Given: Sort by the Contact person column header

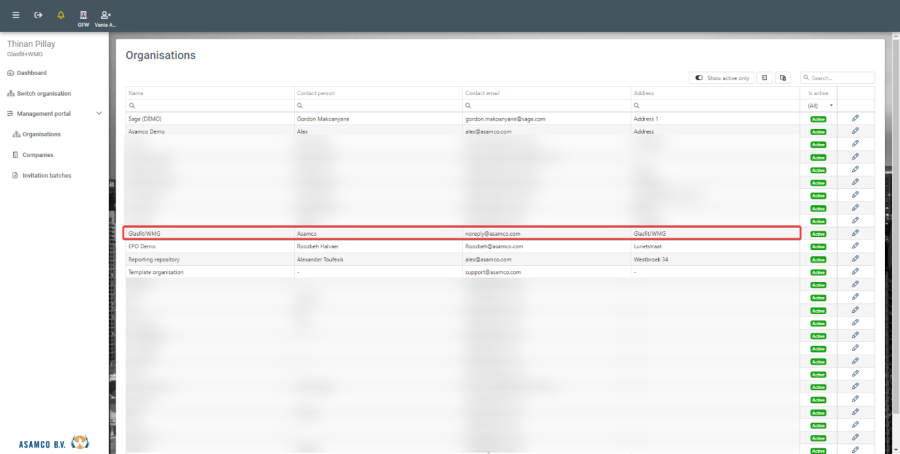Looking at the screenshot, I should coord(316,93).
